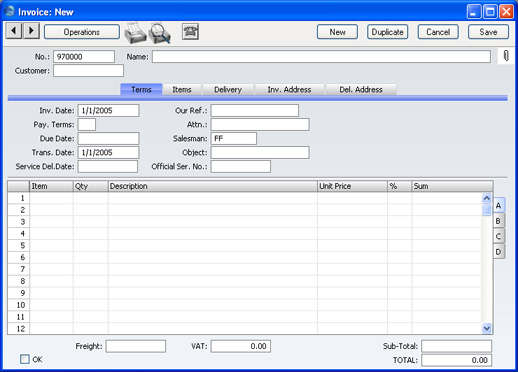Switch to the Terms tab
The width and height of the screenshot is (518, 372).
pos(141,89)
